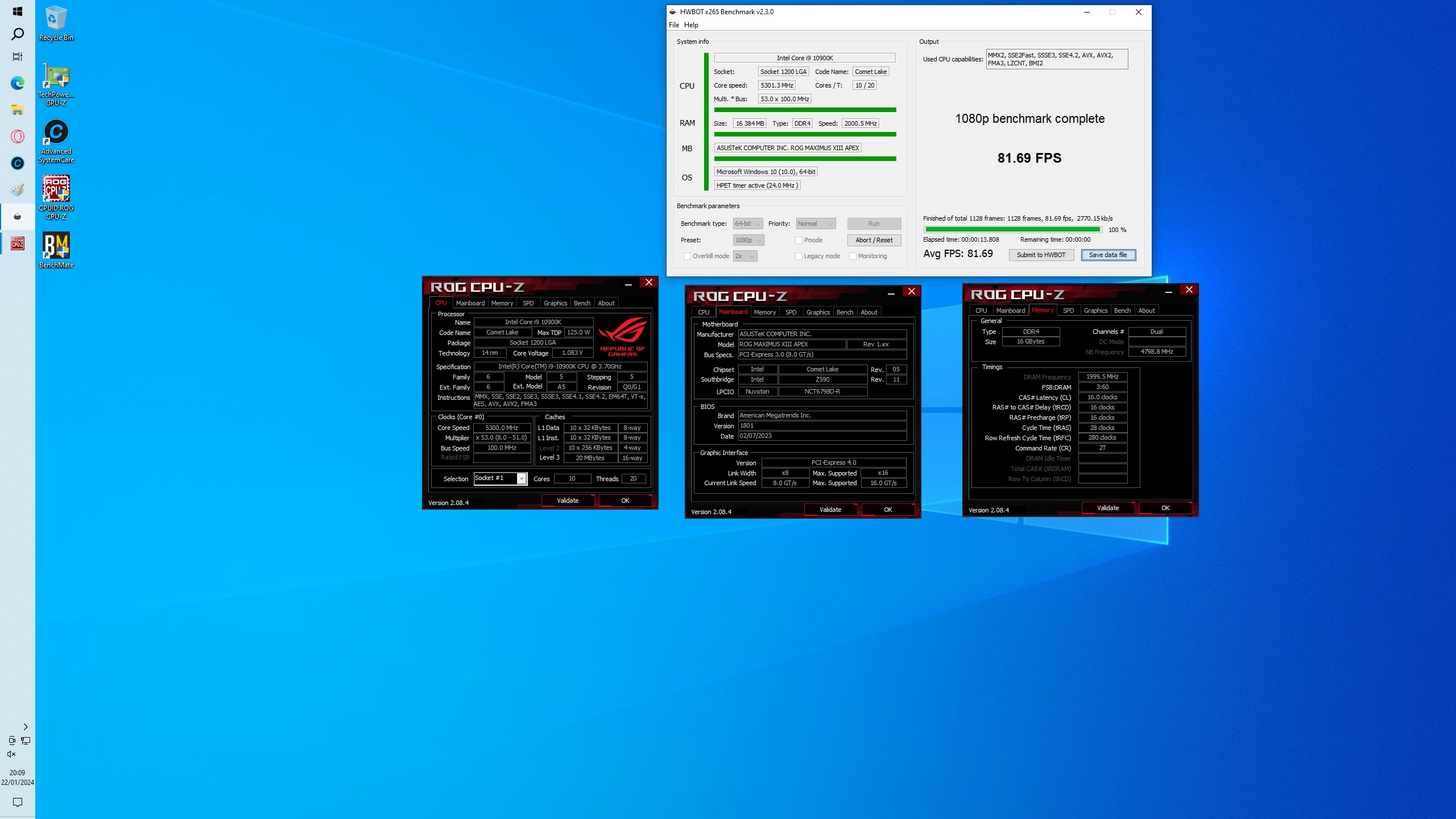1456x819 pixels.
Task: Expand Overkill mode 2x dropdown
Action: [745, 256]
